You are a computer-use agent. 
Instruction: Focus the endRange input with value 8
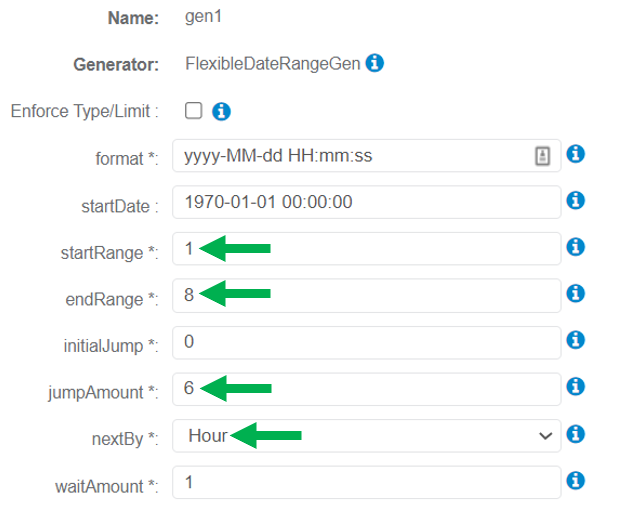pyautogui.click(x=367, y=295)
